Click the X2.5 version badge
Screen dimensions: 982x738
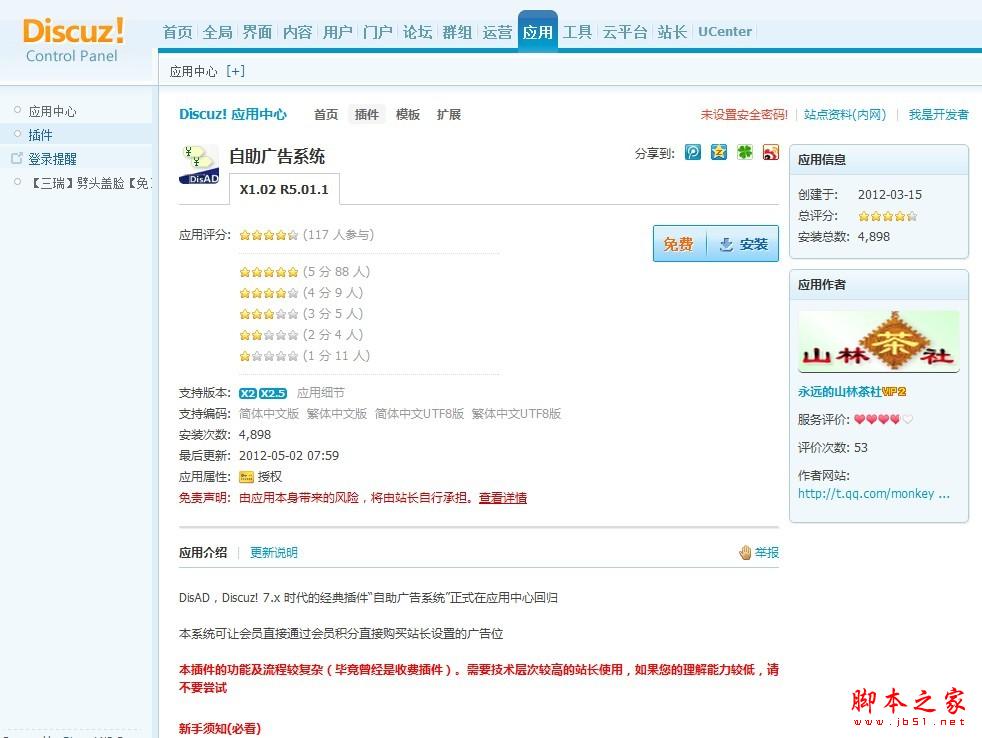point(273,393)
